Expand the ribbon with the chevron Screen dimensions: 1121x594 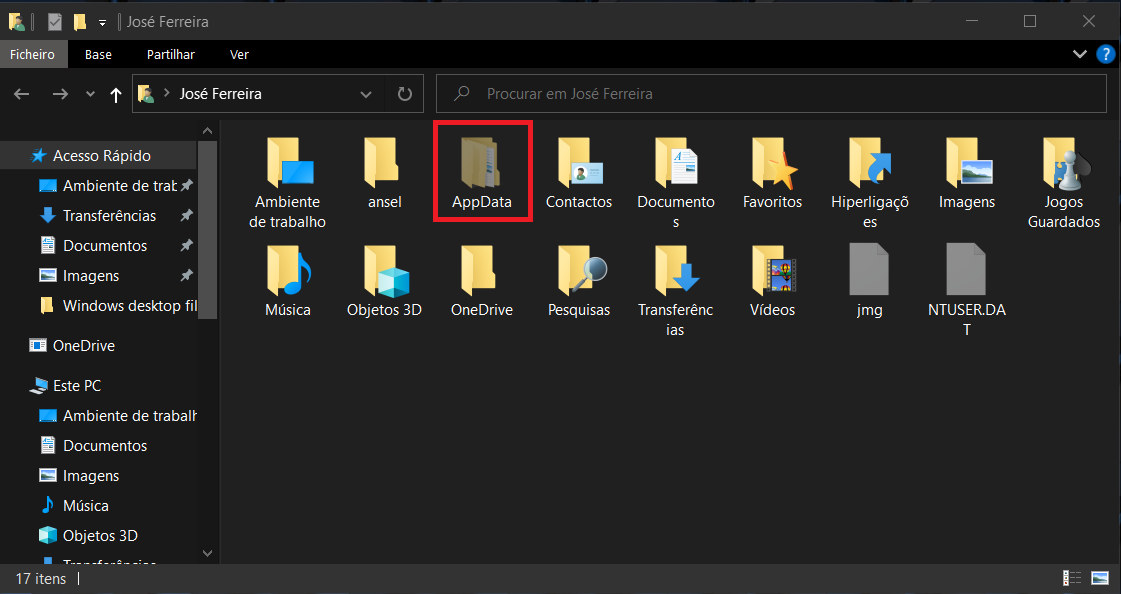1080,54
